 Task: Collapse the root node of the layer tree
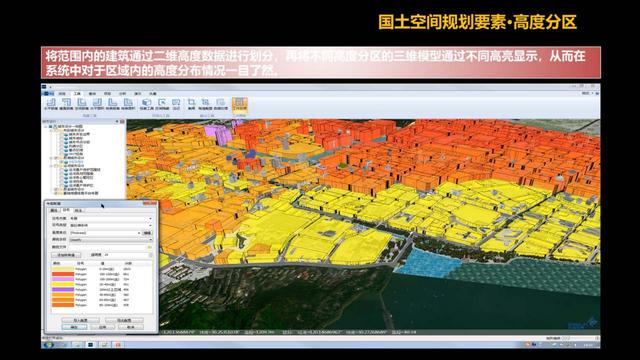pyautogui.click(x=46, y=127)
